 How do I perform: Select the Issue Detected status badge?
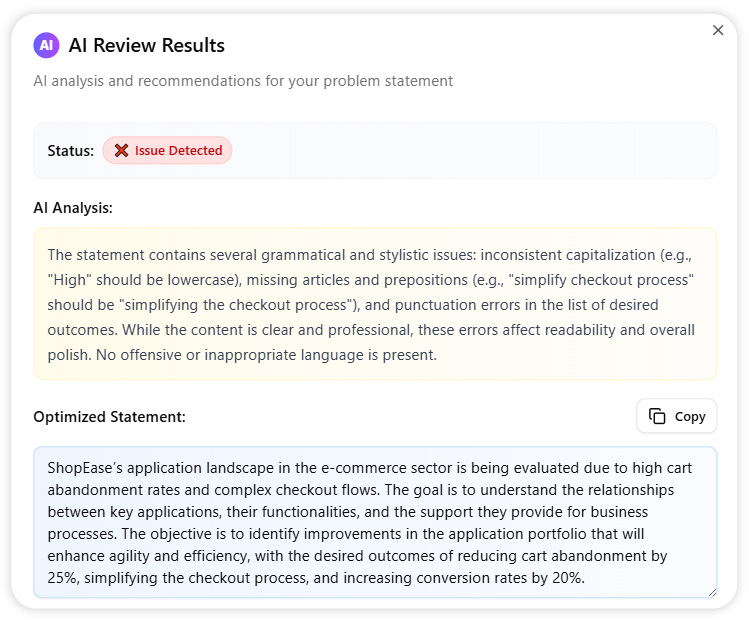pyautogui.click(x=167, y=151)
